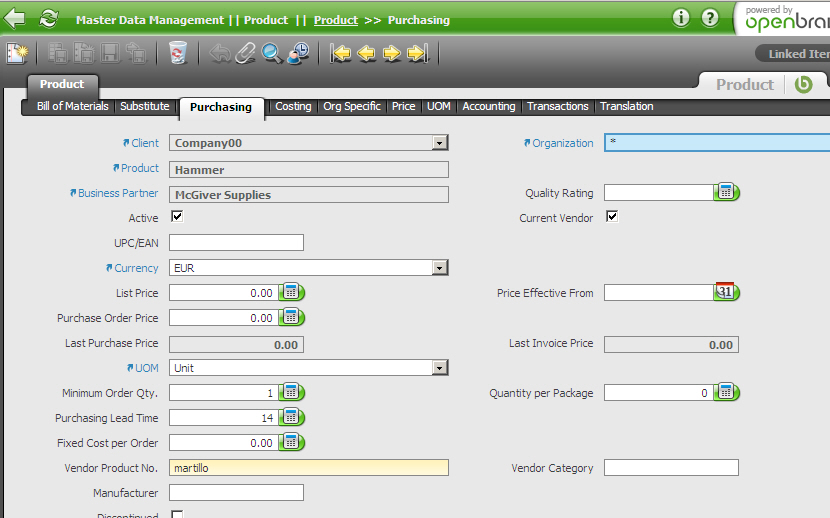Click the magnifier search icon in toolbar

272,54
